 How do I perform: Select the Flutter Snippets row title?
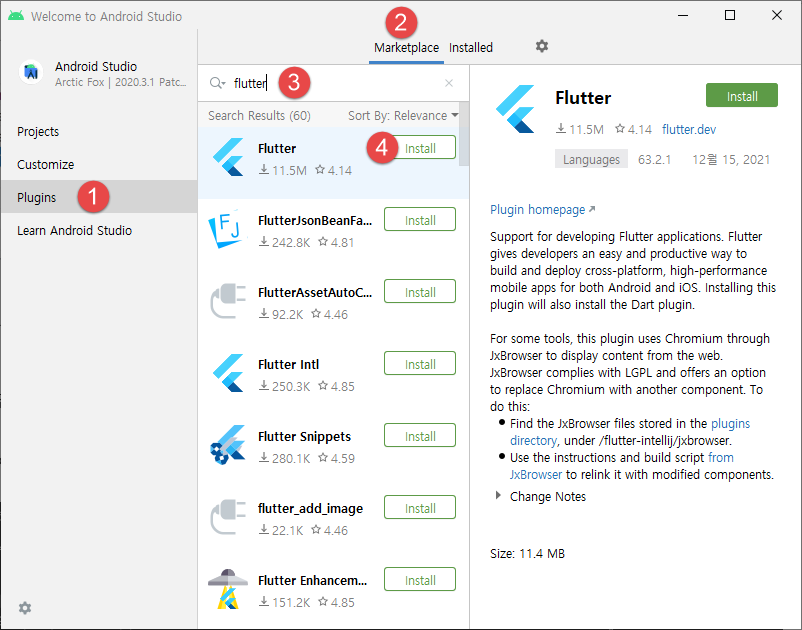click(304, 437)
